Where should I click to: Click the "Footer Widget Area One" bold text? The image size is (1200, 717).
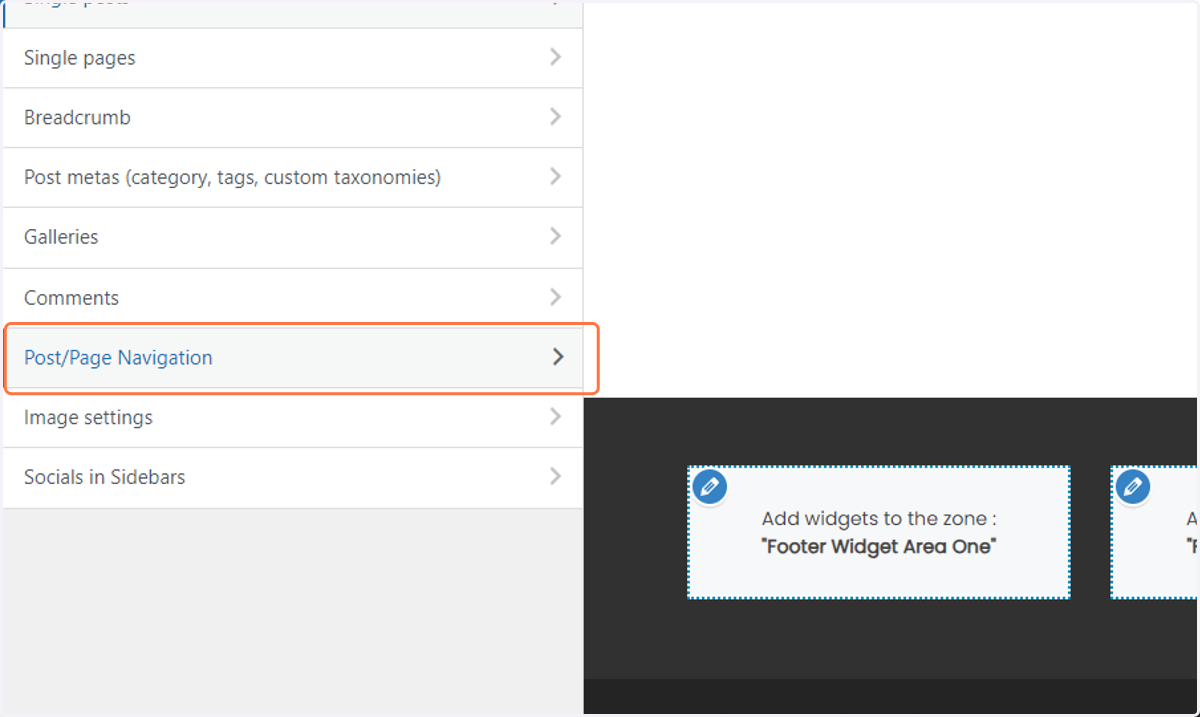[879, 547]
